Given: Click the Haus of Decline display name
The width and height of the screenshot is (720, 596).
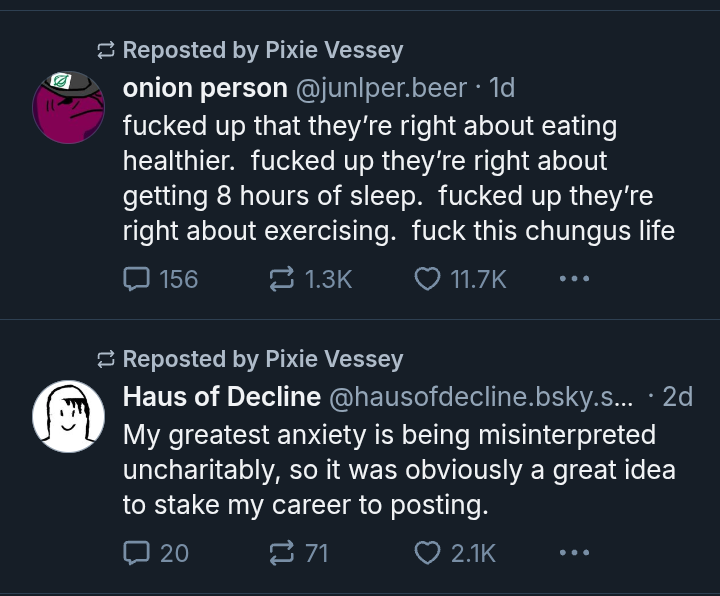Looking at the screenshot, I should coord(222,396).
